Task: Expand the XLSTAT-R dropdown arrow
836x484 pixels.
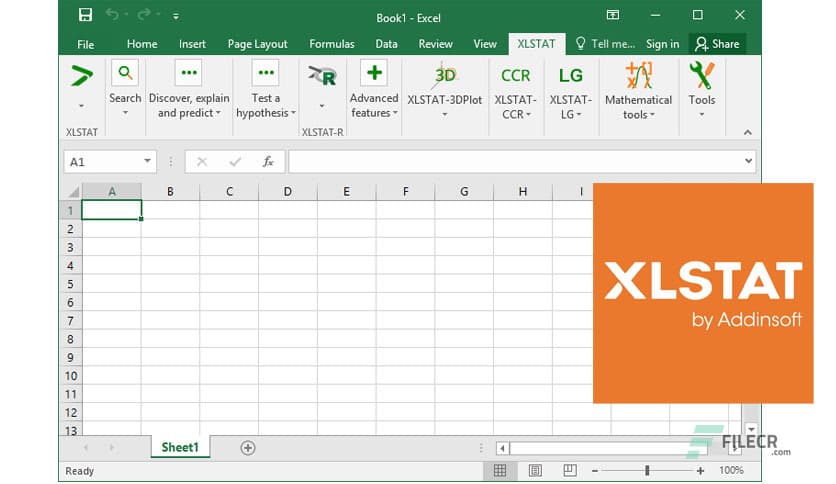Action: click(x=321, y=106)
